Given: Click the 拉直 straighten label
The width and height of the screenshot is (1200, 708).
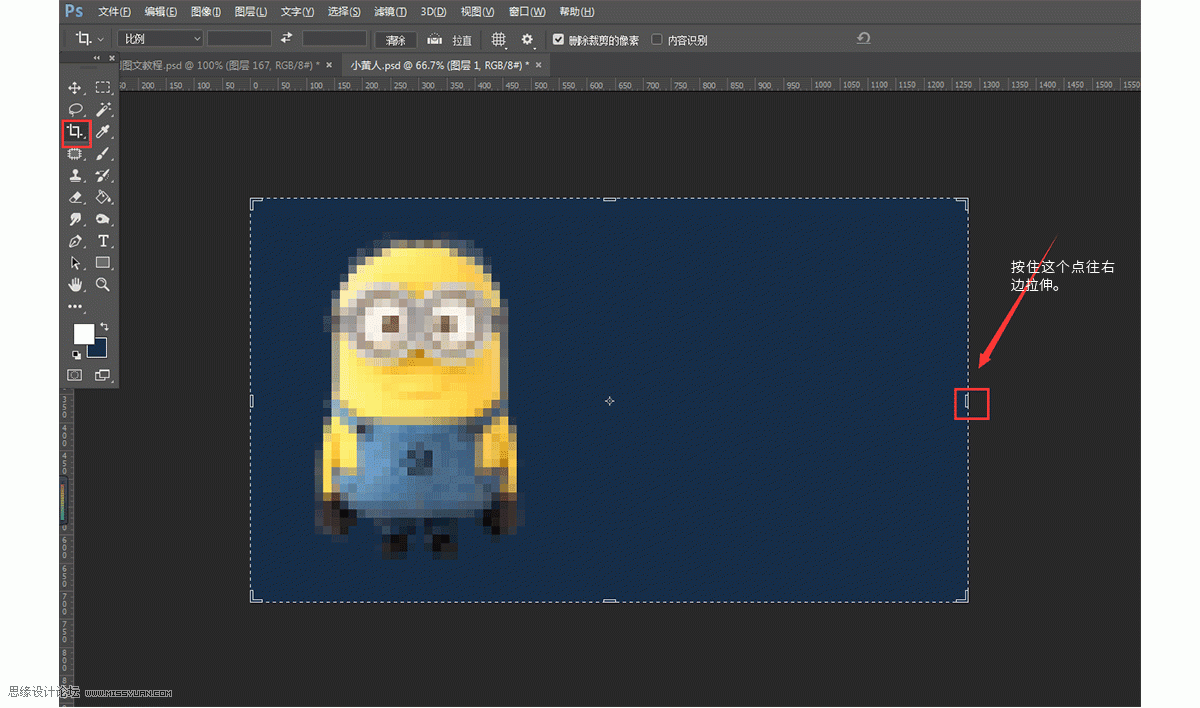Looking at the screenshot, I should tap(461, 40).
